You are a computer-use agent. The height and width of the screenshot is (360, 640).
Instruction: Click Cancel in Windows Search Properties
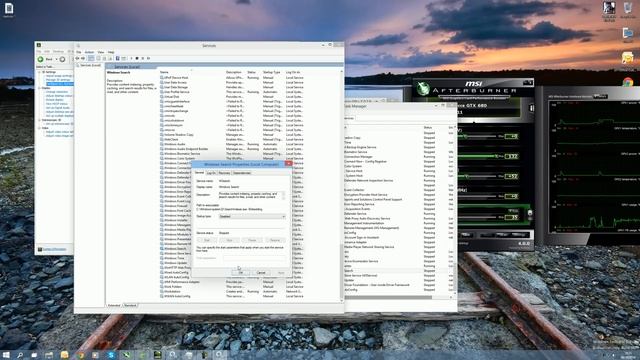click(261, 273)
